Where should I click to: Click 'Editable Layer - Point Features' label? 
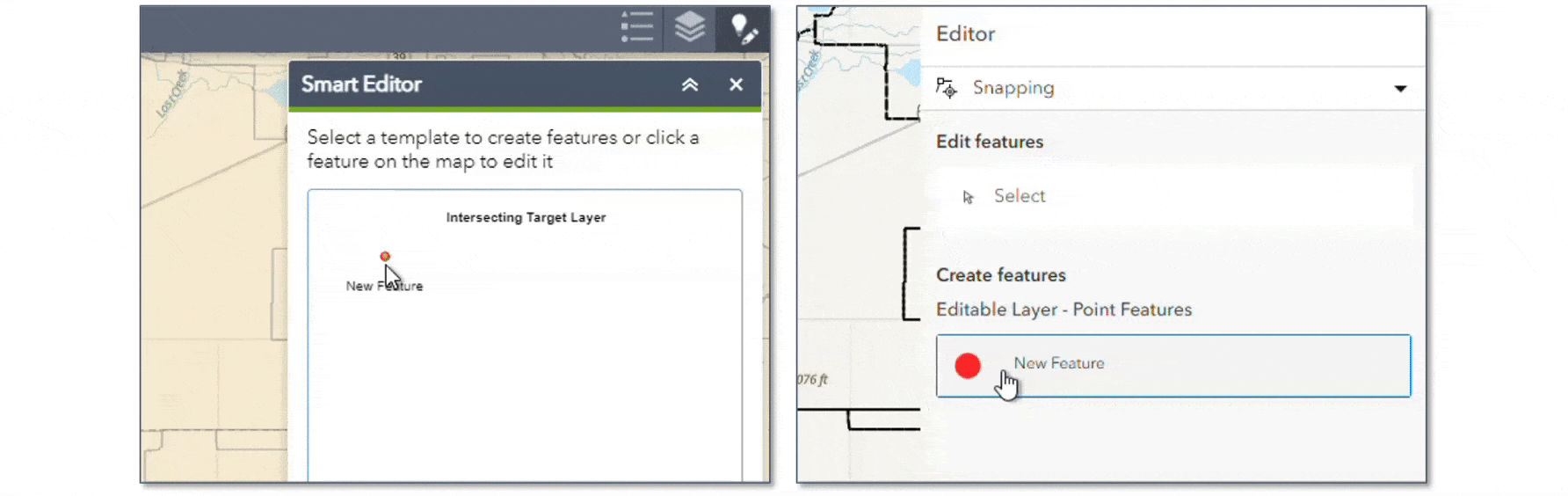point(1063,310)
